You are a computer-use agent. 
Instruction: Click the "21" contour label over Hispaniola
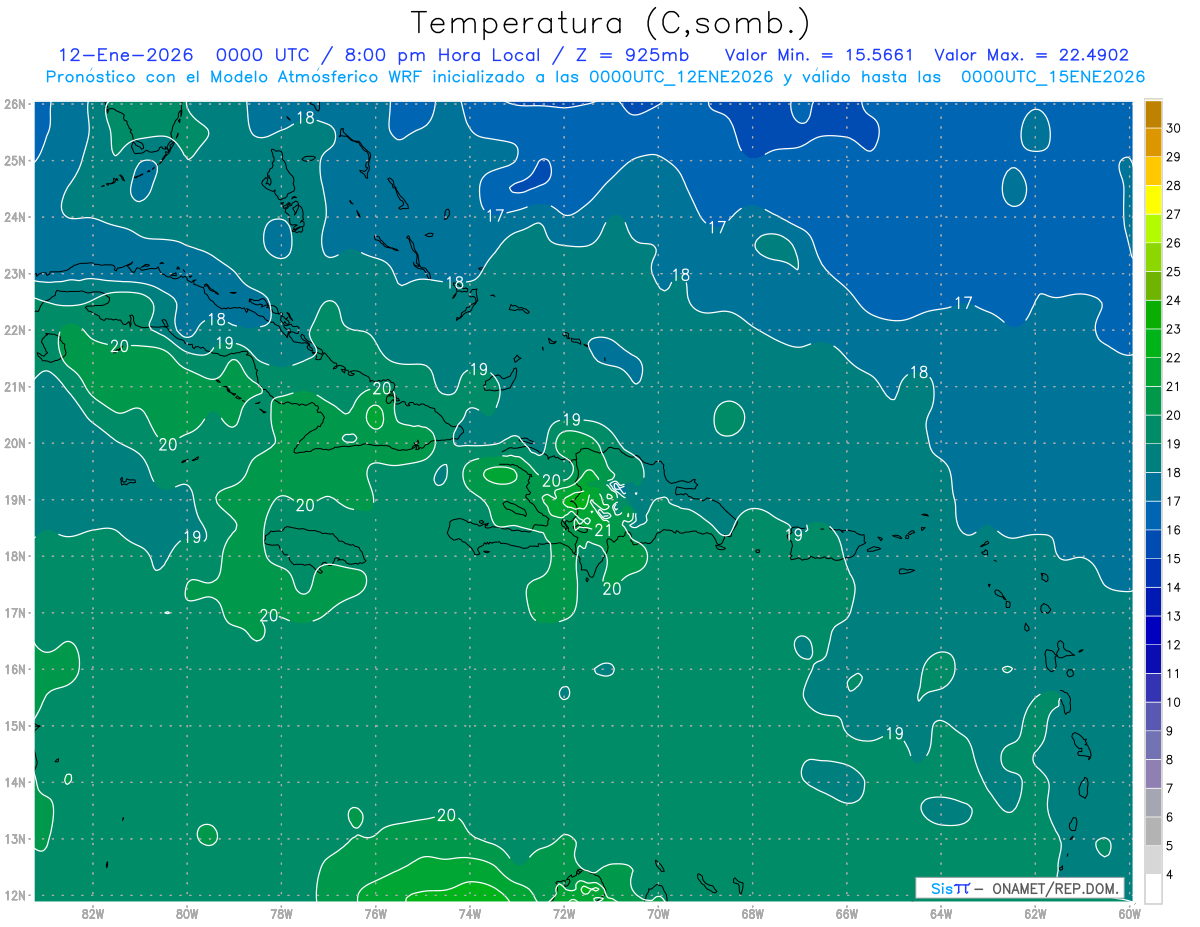click(603, 530)
